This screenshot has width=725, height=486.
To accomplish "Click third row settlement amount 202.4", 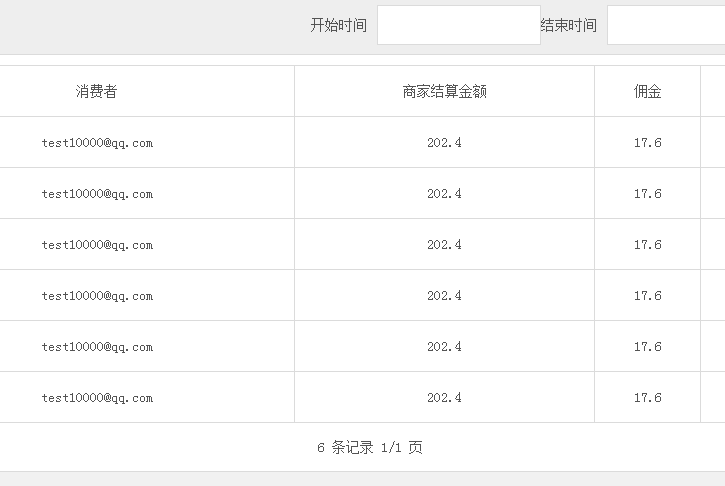I will click(444, 244).
